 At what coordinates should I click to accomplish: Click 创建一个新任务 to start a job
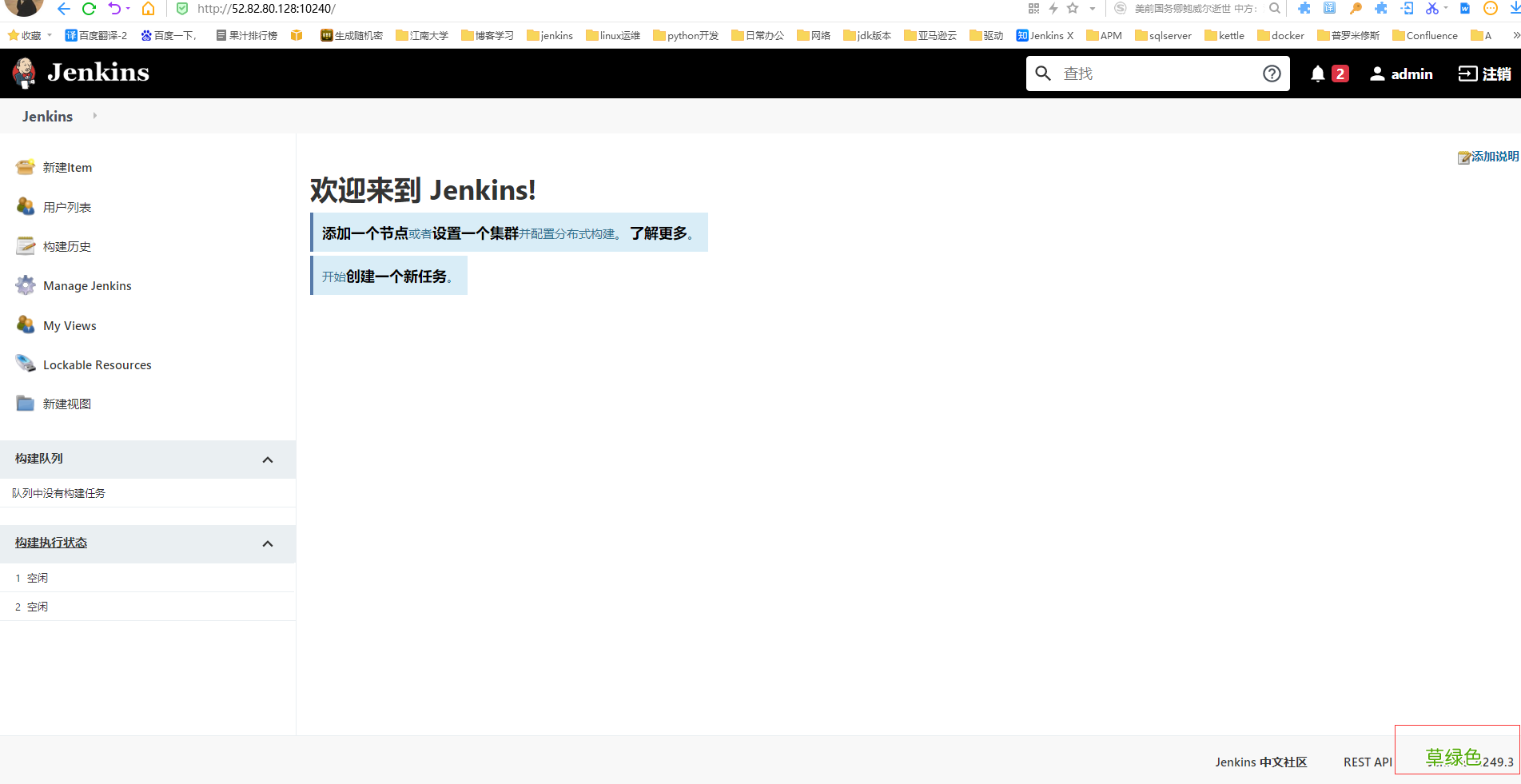[x=400, y=275]
